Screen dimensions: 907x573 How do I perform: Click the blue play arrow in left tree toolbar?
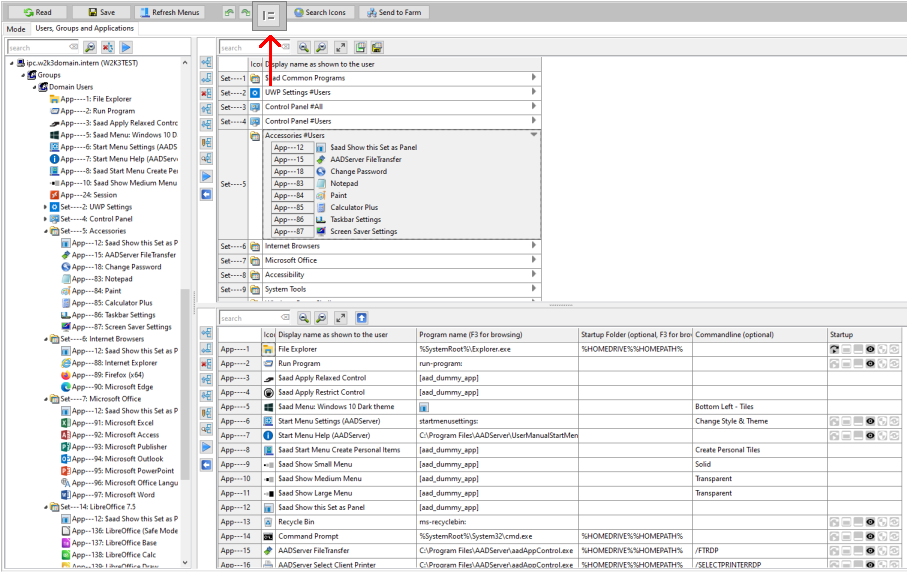coord(126,47)
